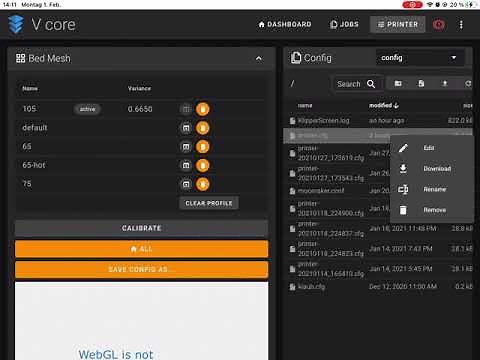
Task: Open the three-dot overflow menu
Action: pos(461,24)
